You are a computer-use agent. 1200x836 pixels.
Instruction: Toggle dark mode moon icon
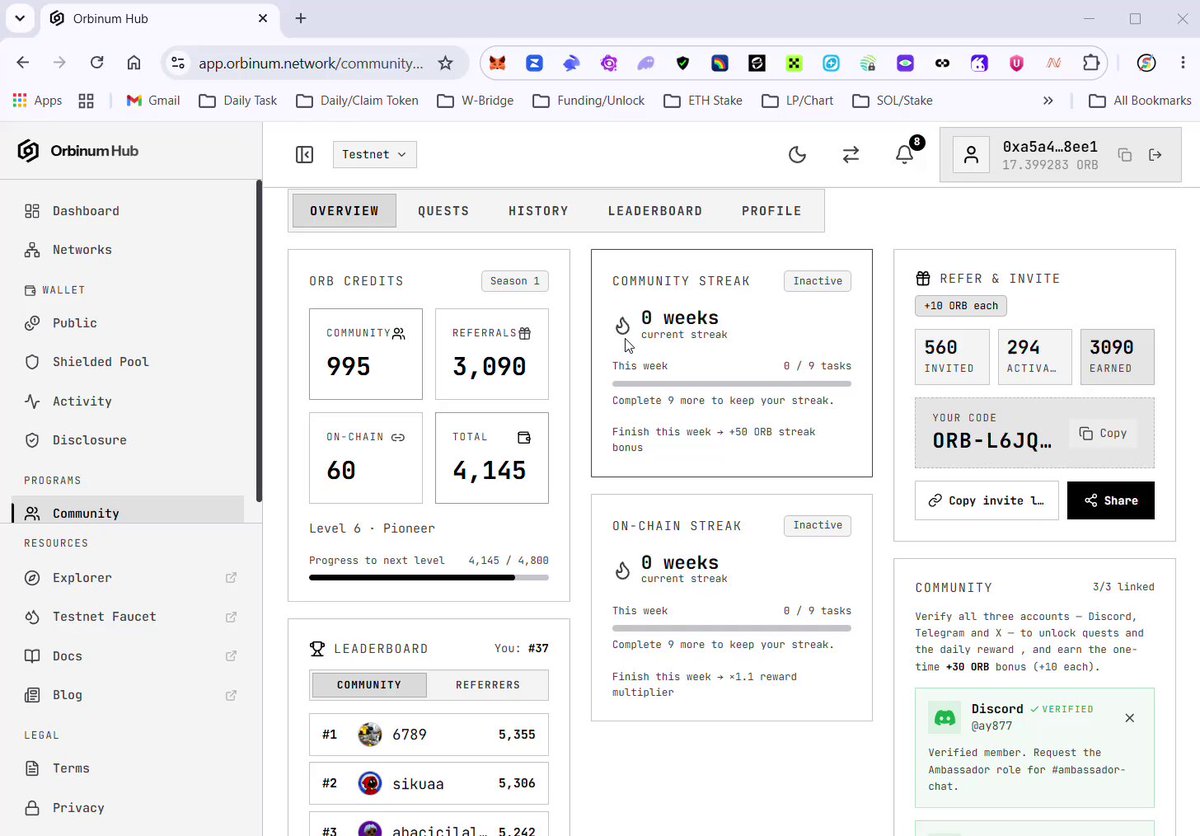(797, 155)
